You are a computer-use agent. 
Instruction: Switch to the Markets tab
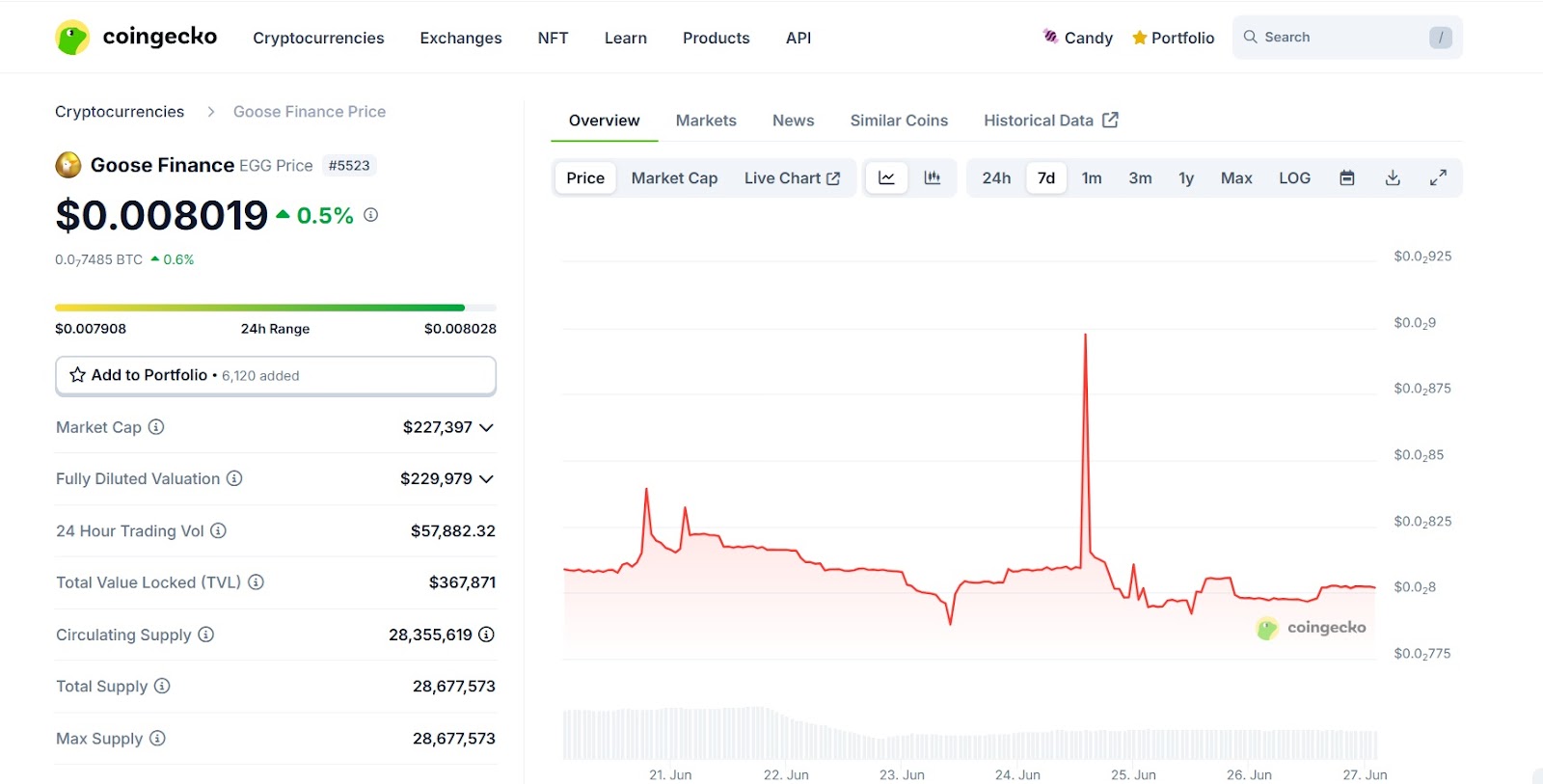pos(706,121)
